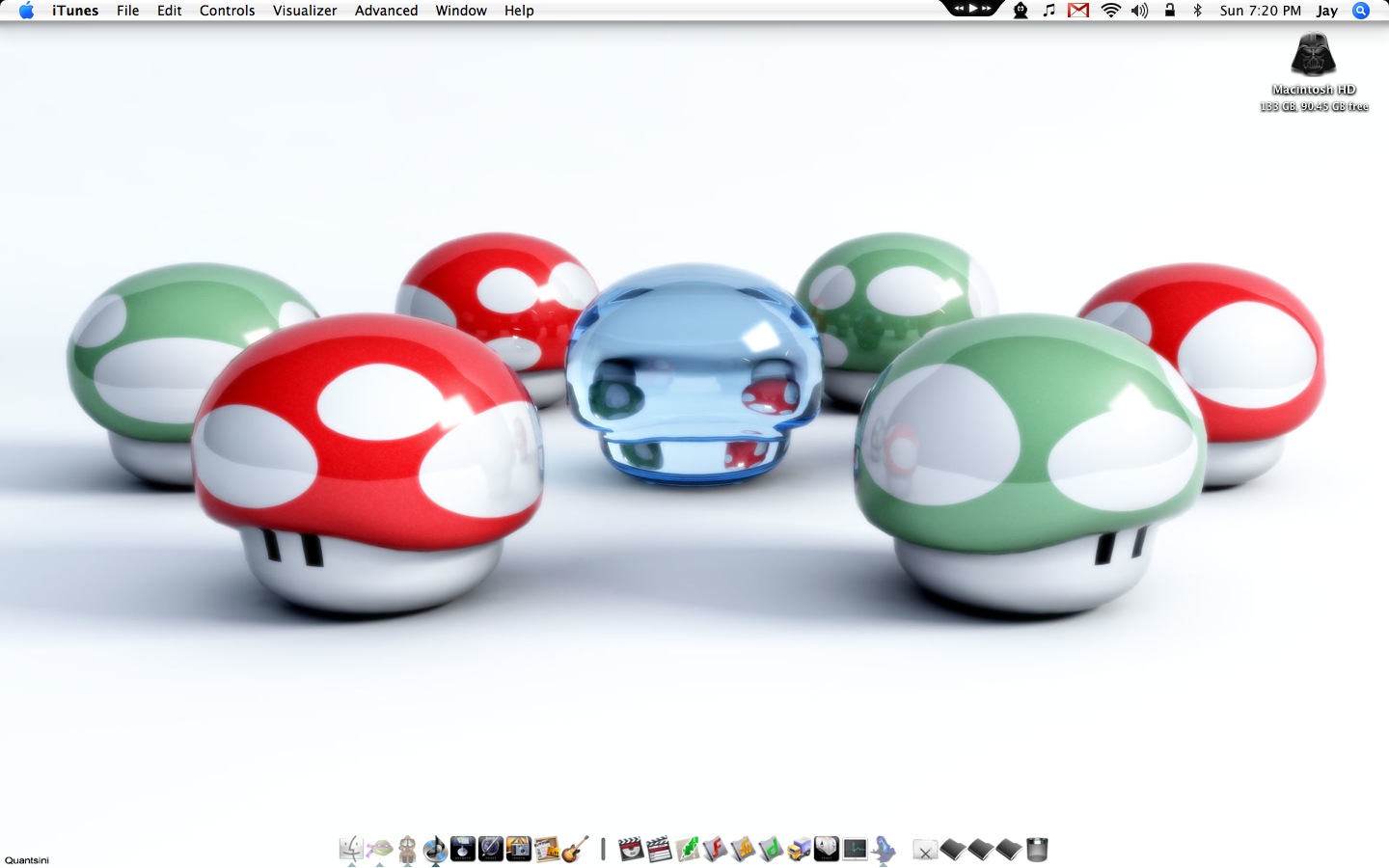Click the rewind button in menu bar controller

959,9
